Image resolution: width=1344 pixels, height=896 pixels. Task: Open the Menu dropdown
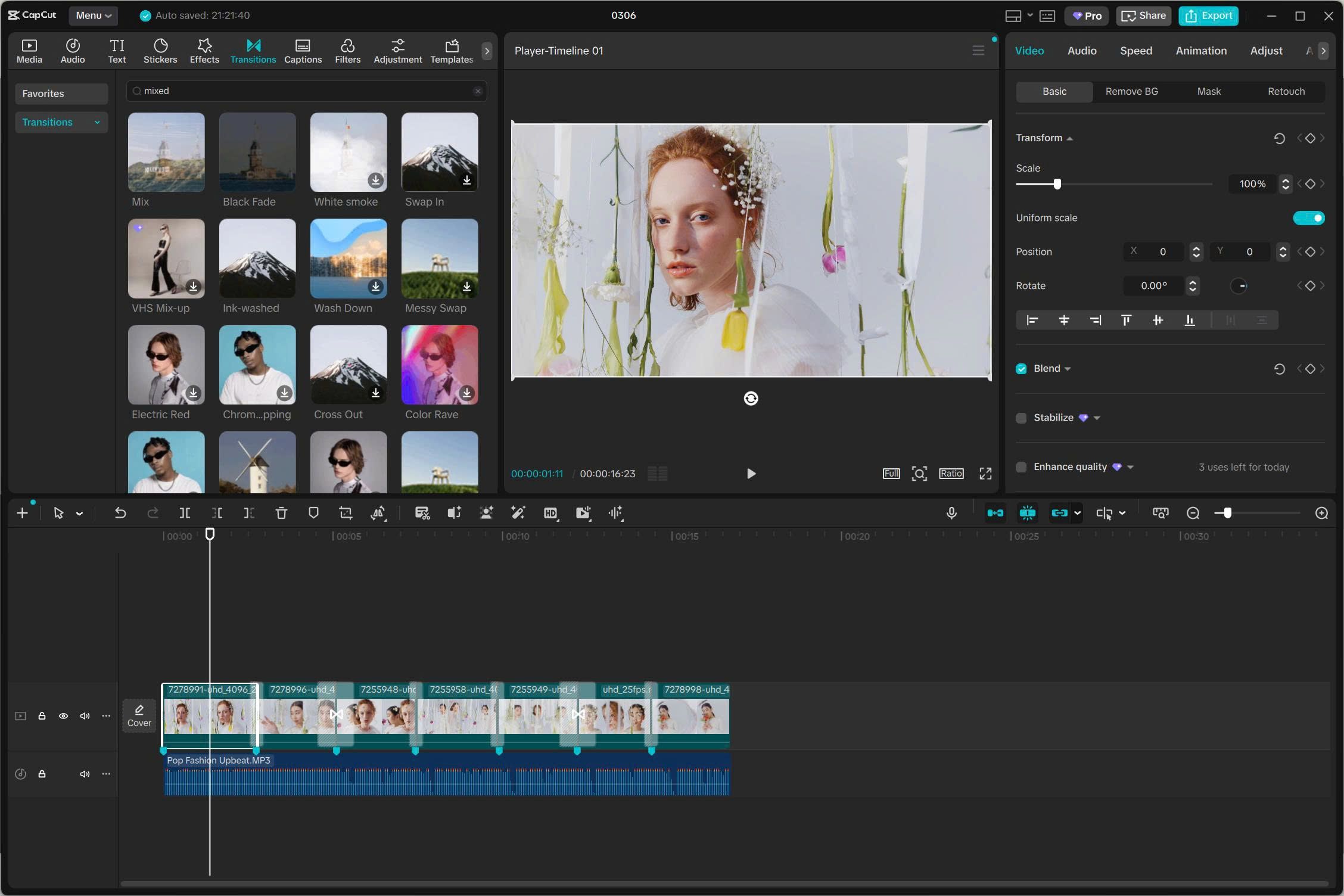(94, 15)
